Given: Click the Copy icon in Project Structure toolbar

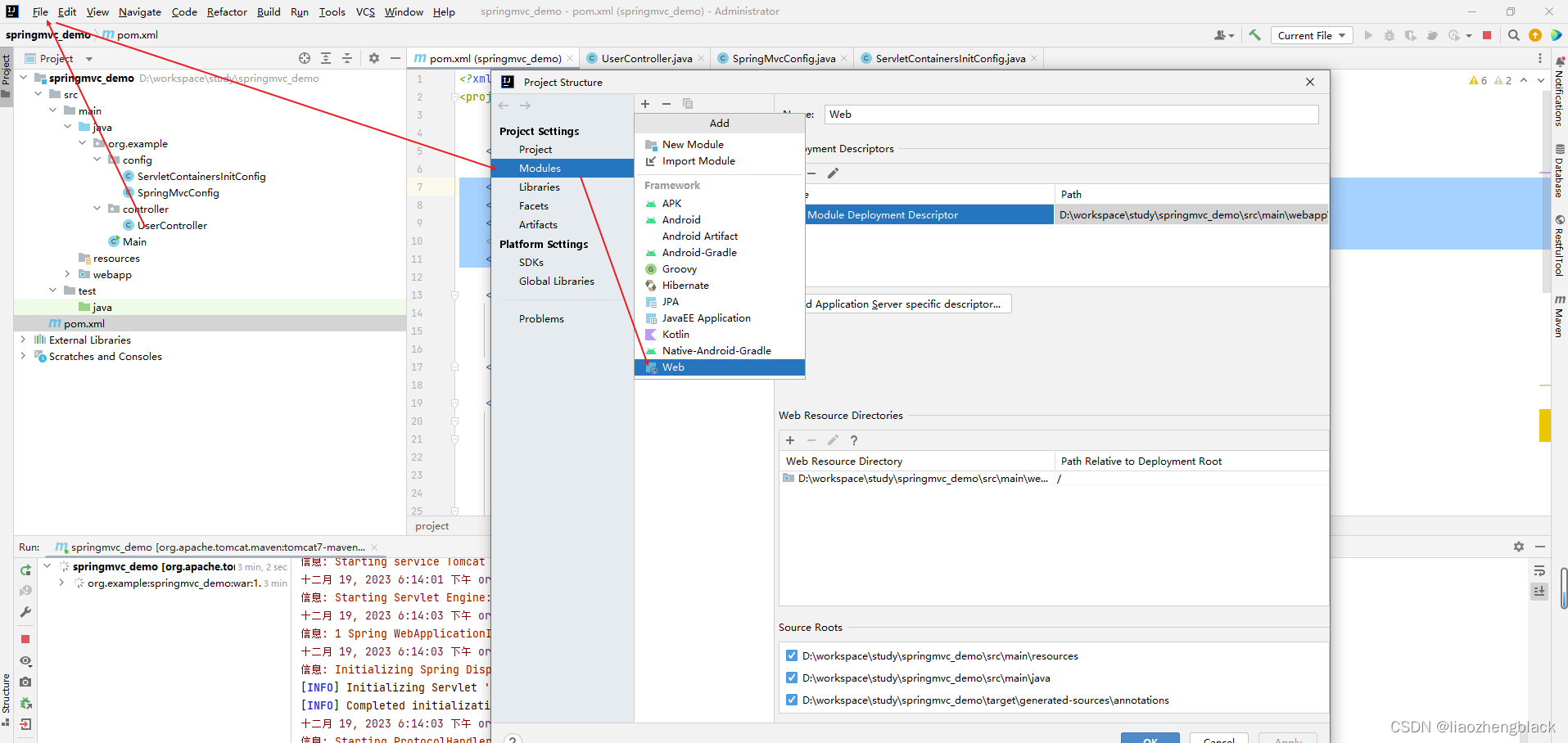Looking at the screenshot, I should 688,104.
